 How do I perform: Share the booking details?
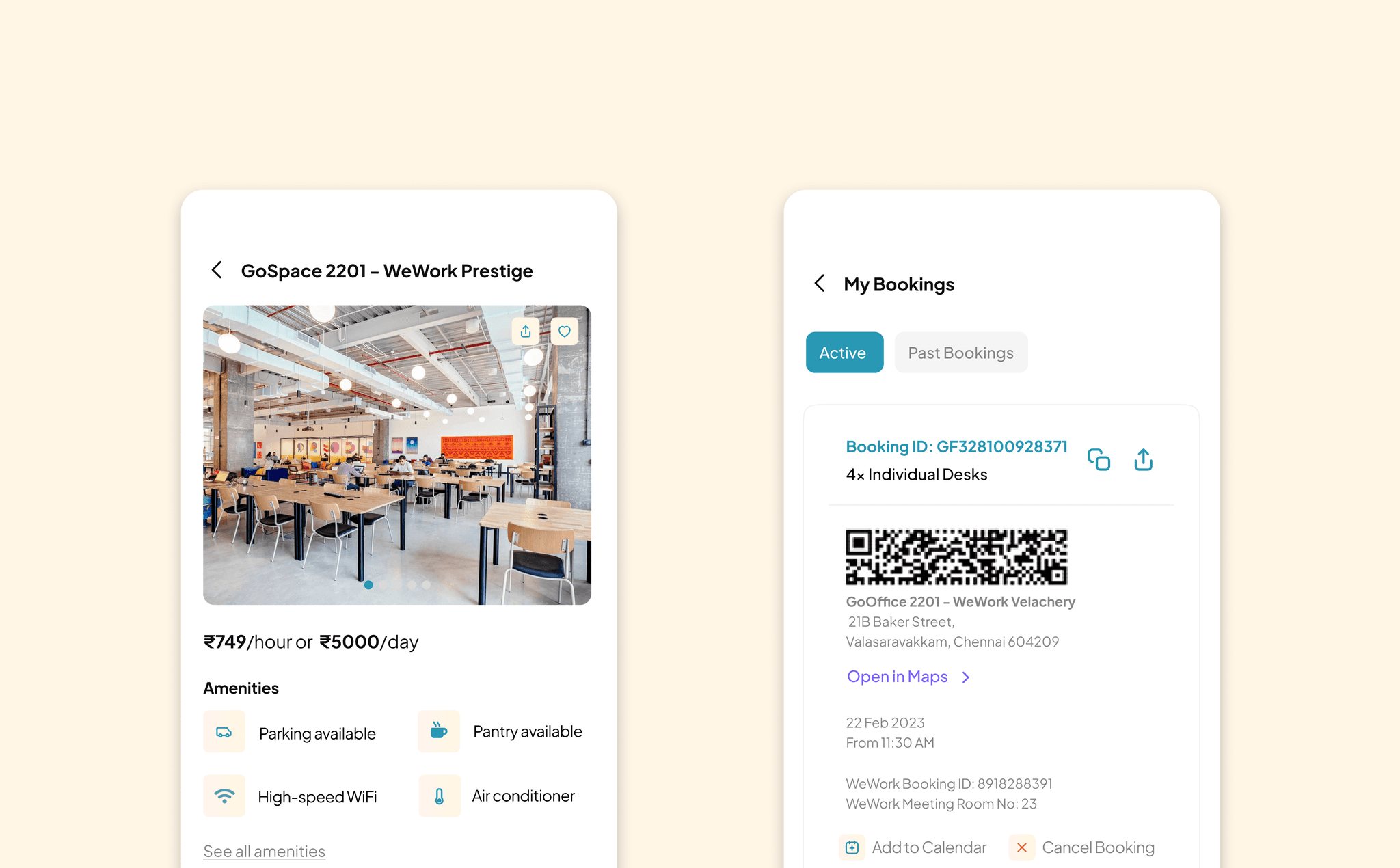point(1144,460)
